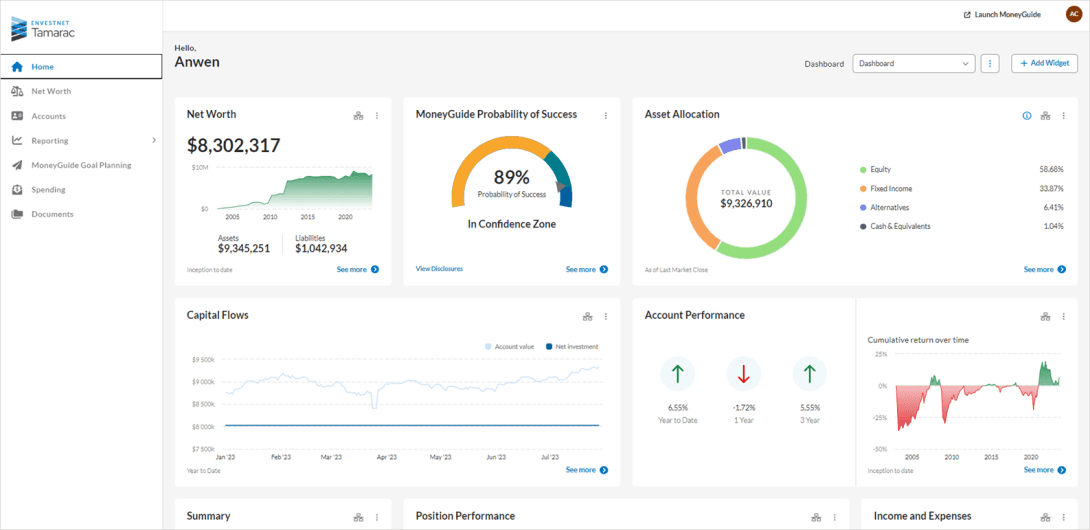The width and height of the screenshot is (1090, 530).
Task: Click the AC user avatar
Action: click(x=1073, y=14)
